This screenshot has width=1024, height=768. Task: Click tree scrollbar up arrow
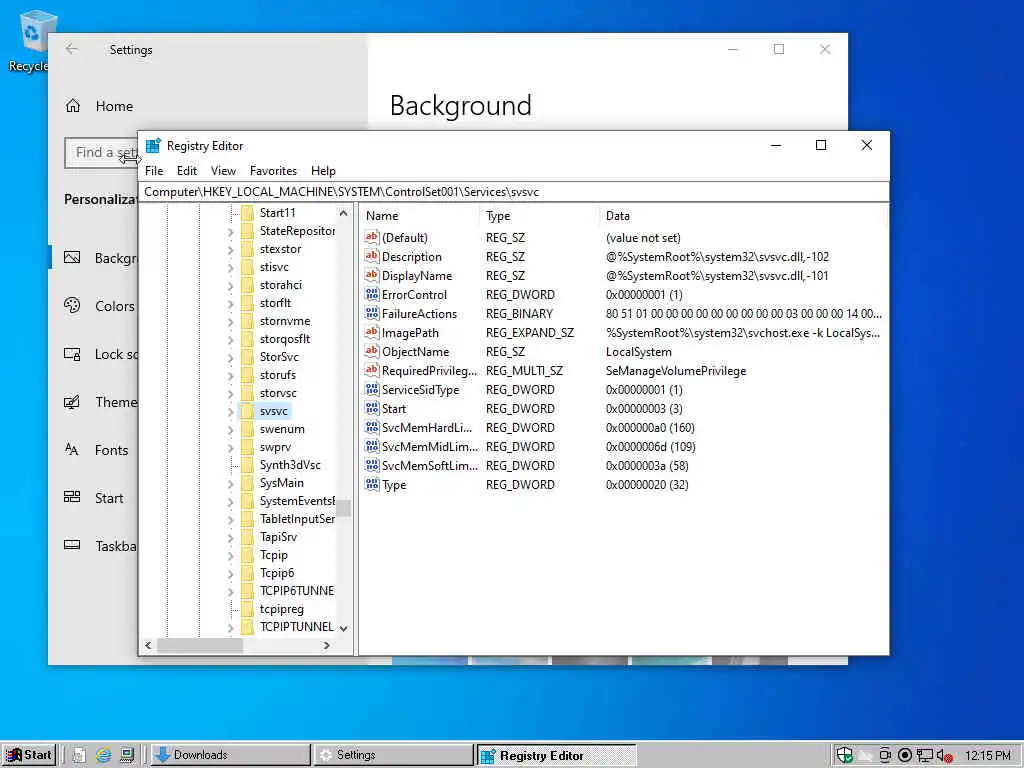coord(344,213)
